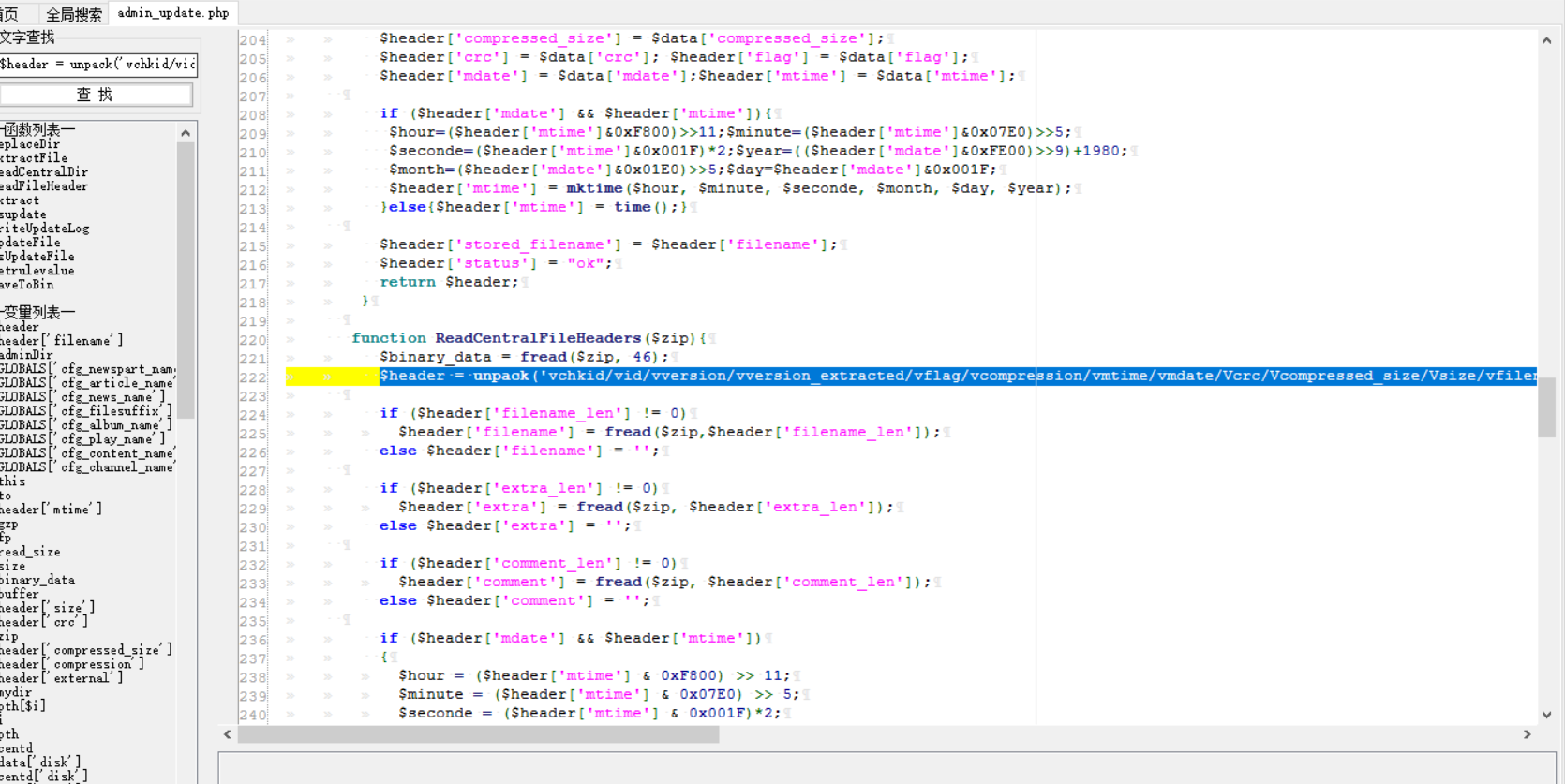1565x784 pixels.
Task: Click the return $header; line
Action: point(450,282)
